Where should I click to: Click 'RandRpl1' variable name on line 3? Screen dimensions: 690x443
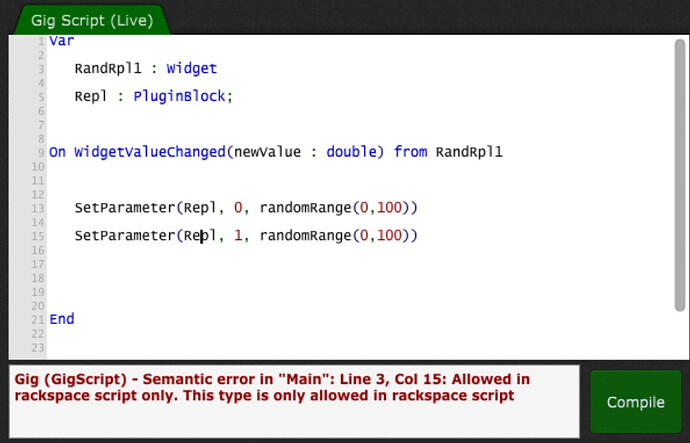pos(108,69)
